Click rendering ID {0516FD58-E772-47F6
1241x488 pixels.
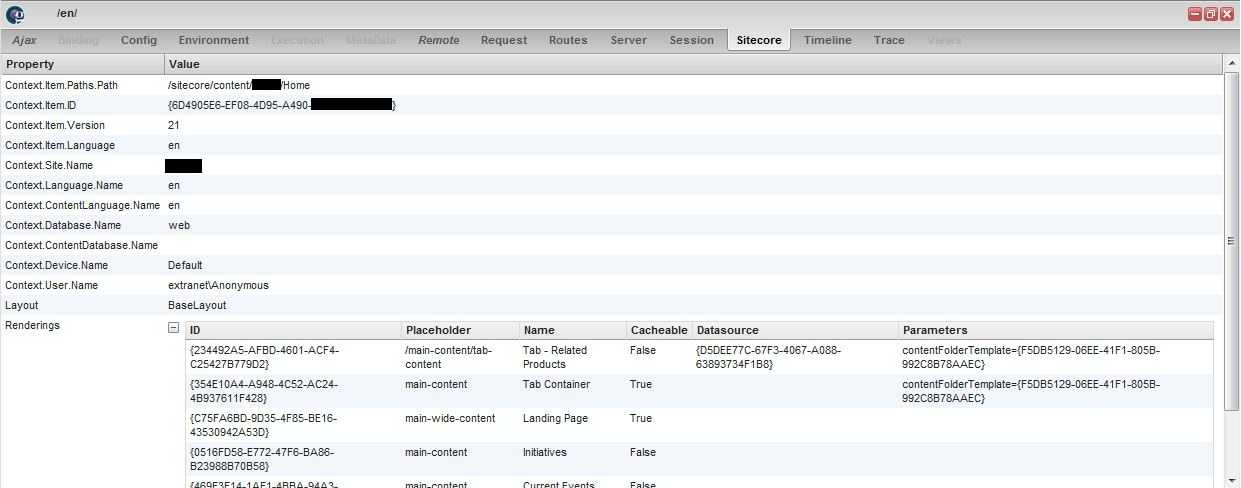coord(262,459)
